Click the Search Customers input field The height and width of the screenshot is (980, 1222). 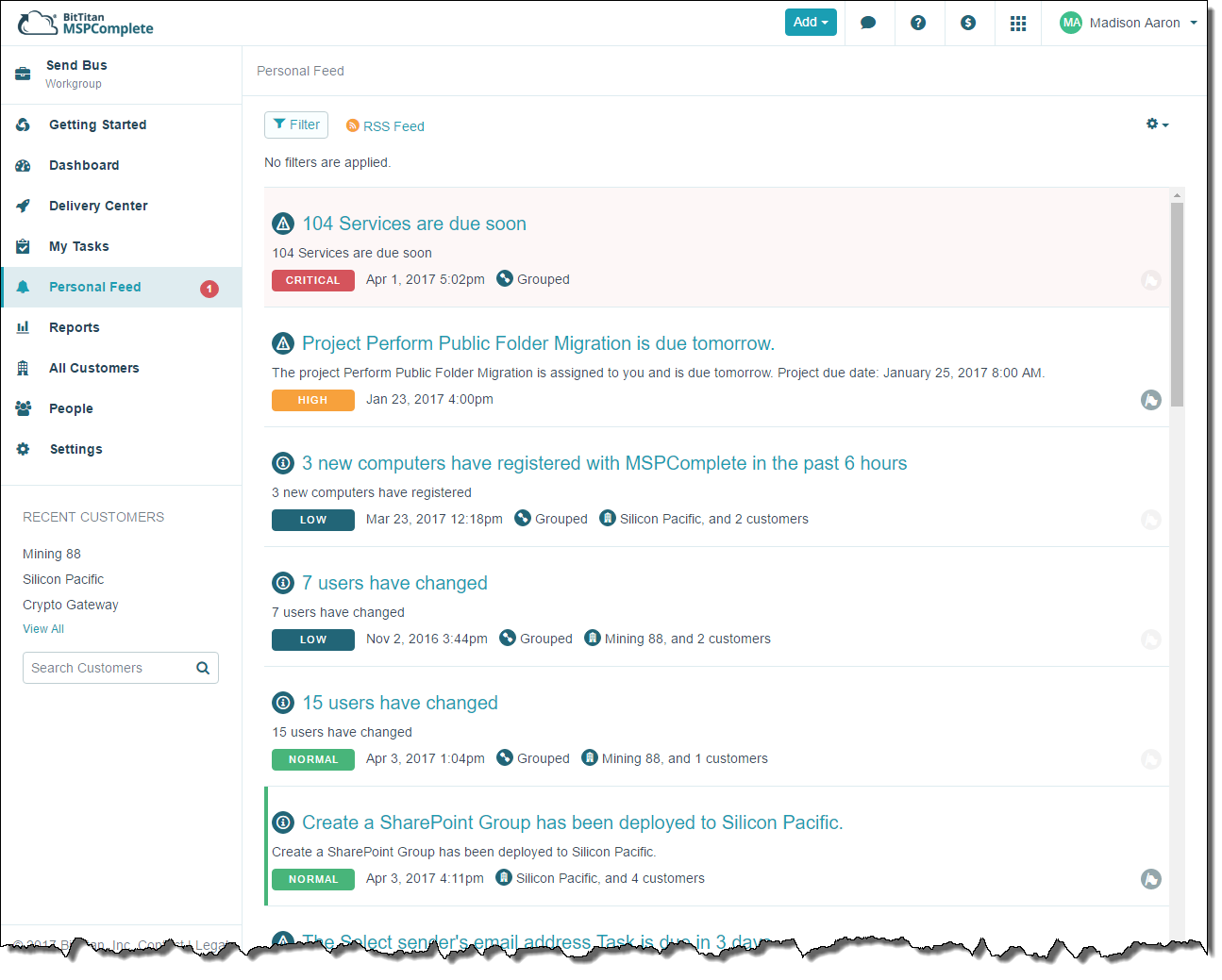121,668
